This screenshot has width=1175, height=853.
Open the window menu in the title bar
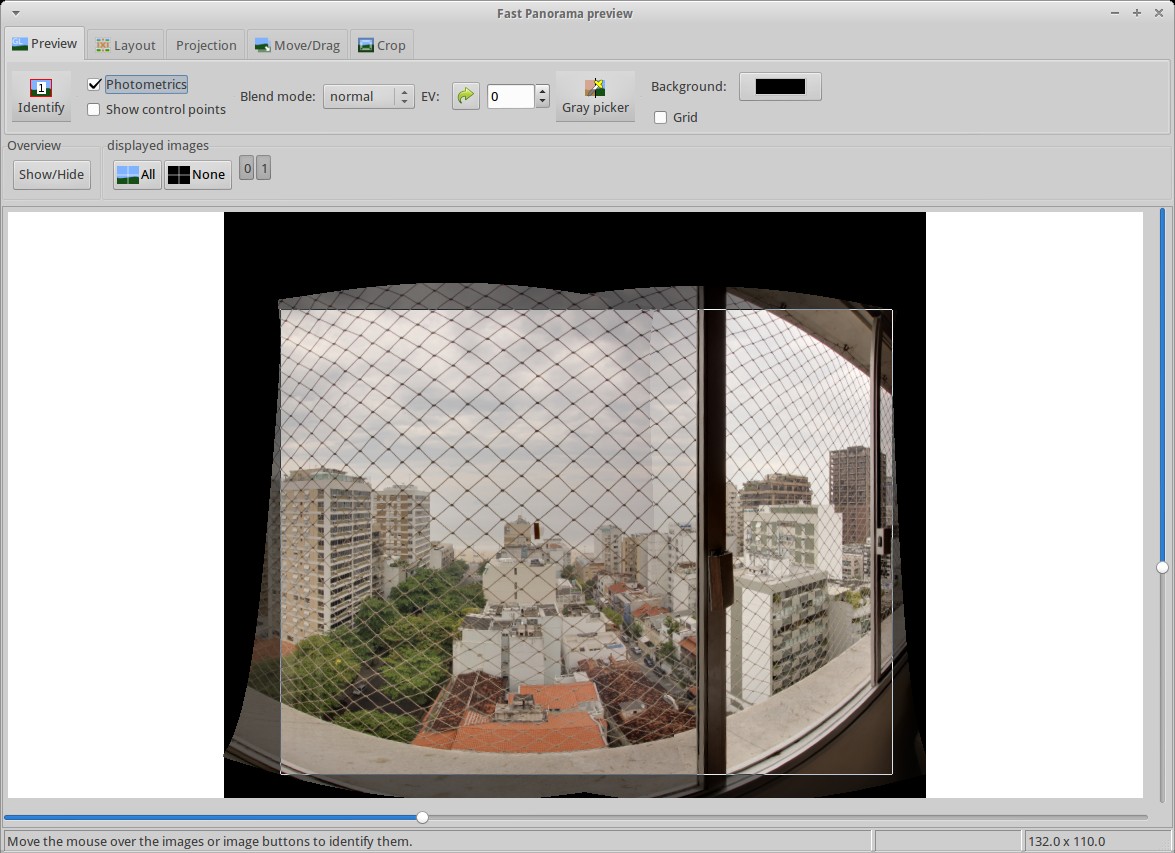pyautogui.click(x=16, y=13)
